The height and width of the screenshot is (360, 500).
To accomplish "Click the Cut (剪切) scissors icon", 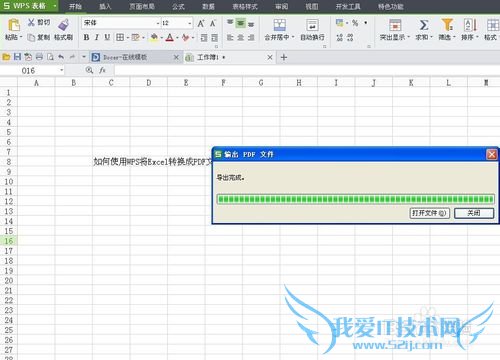I will [x=31, y=22].
